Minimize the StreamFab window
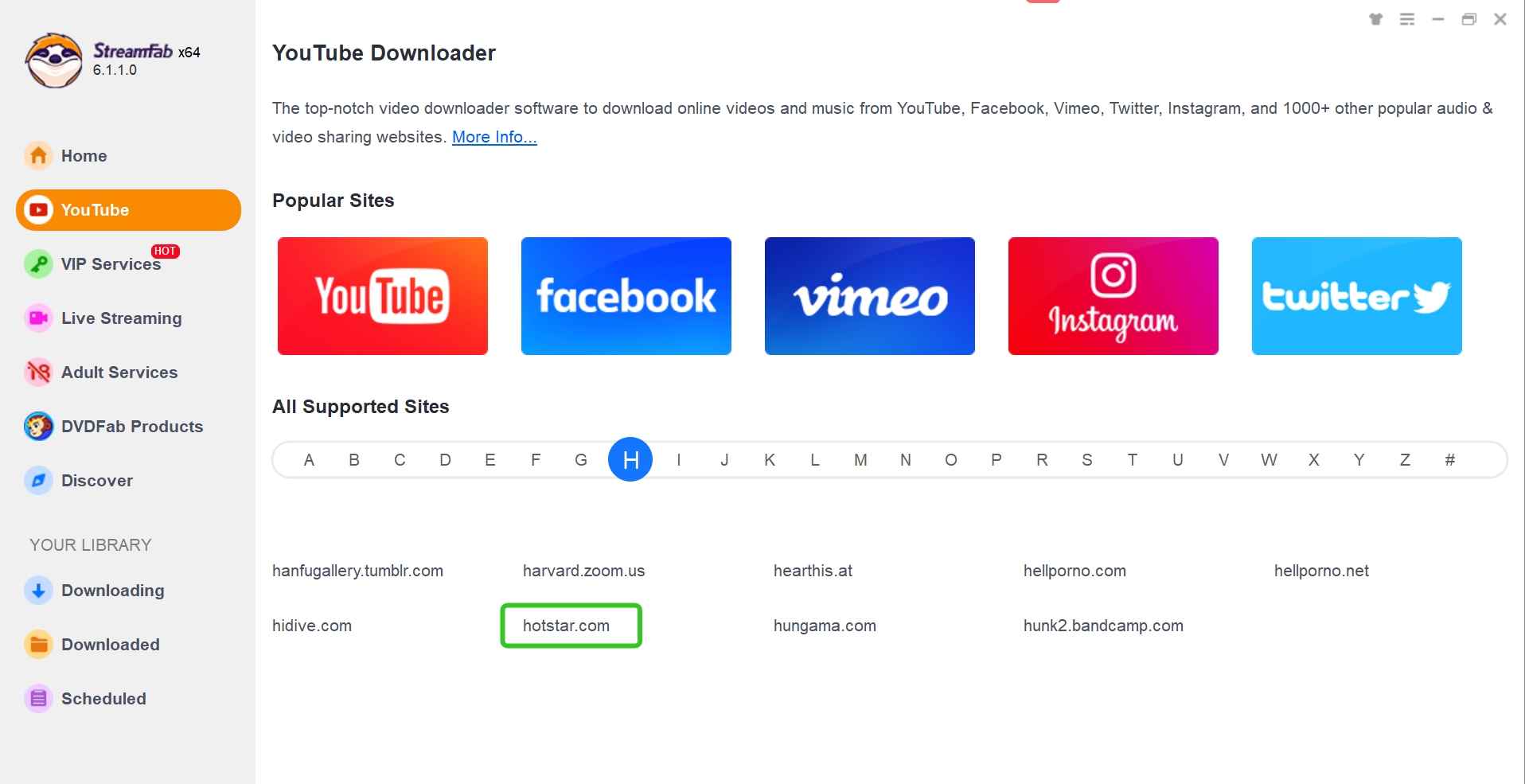1525x784 pixels. pyautogui.click(x=1437, y=19)
